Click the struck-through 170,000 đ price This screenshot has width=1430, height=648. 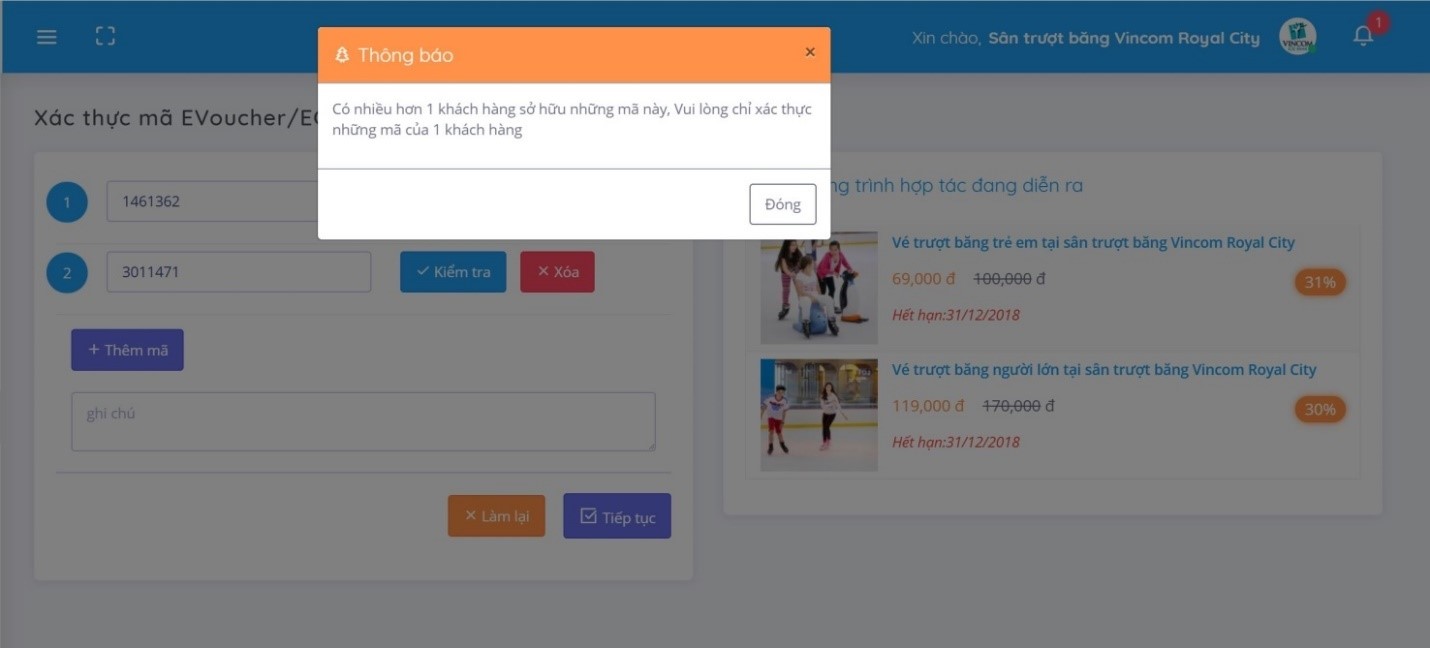1018,406
